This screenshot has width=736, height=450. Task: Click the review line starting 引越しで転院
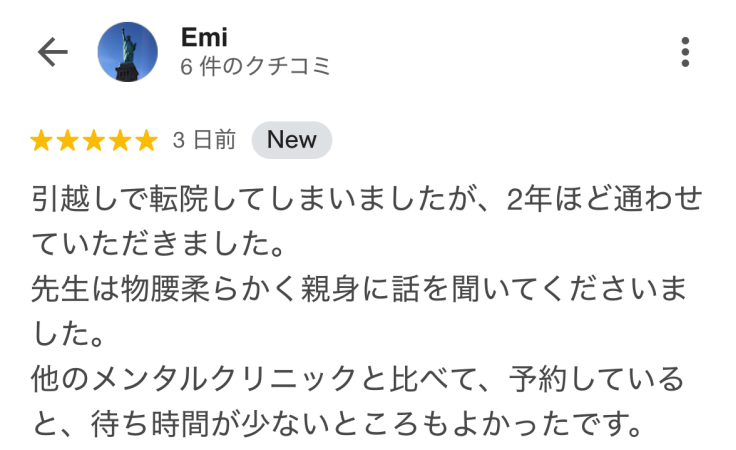coord(367,198)
